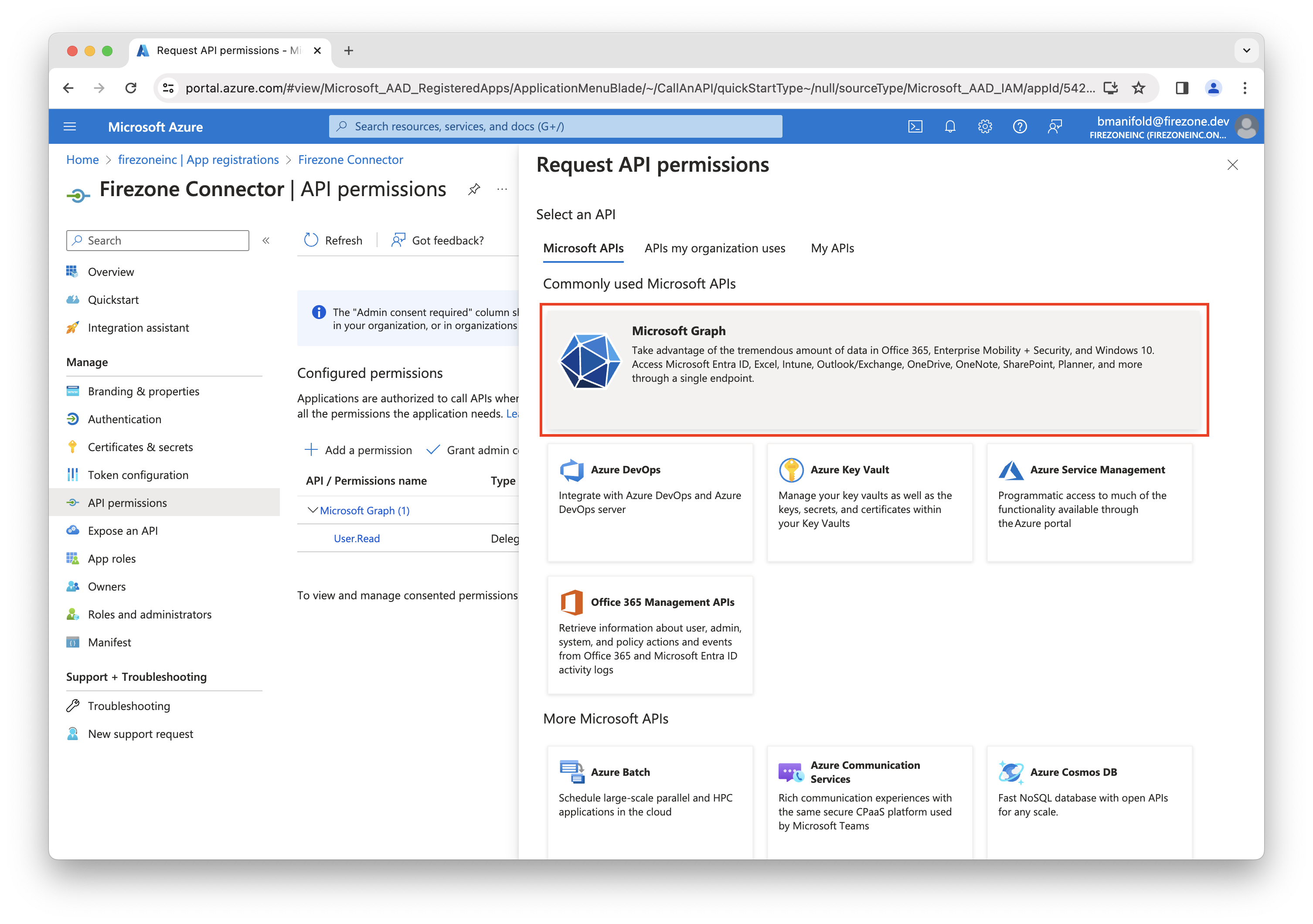This screenshot has height=924, width=1313.
Task: Open the Cloud Shell terminal
Action: pyautogui.click(x=915, y=126)
